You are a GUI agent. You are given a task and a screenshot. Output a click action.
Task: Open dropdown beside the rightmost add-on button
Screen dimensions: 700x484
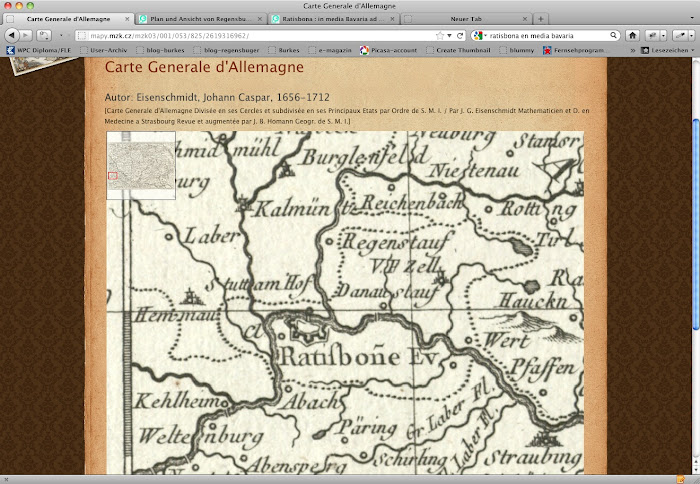[x=692, y=36]
